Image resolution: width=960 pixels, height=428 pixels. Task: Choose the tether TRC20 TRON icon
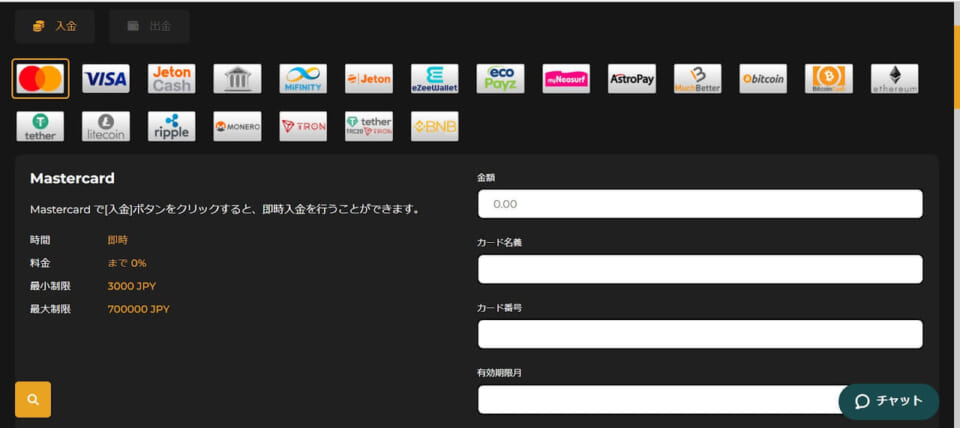[x=369, y=126]
